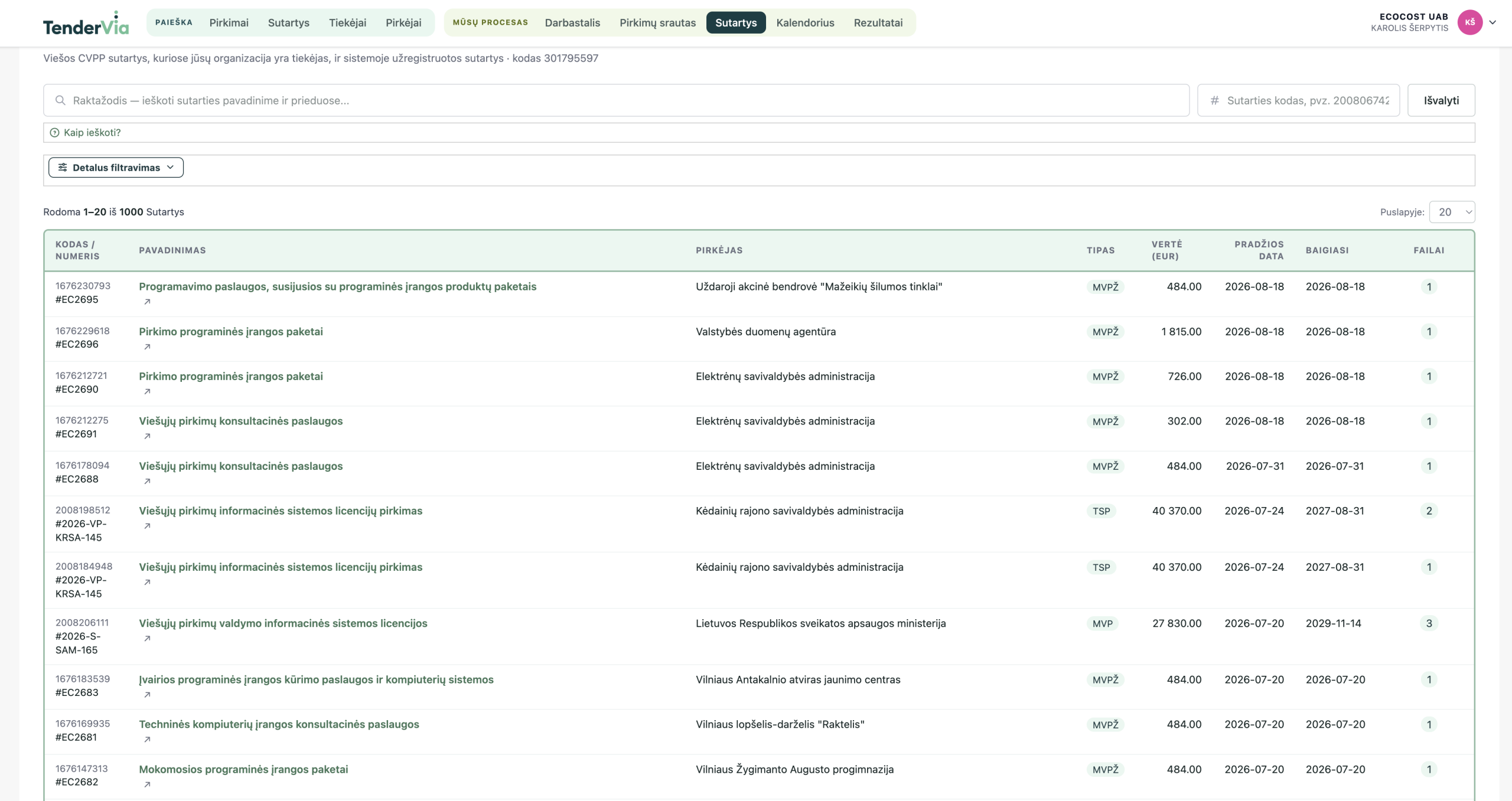The width and height of the screenshot is (1512, 801).
Task: Open Techninės kompiuterių įrangos konsultacinės paslaugos link
Action: point(279,724)
